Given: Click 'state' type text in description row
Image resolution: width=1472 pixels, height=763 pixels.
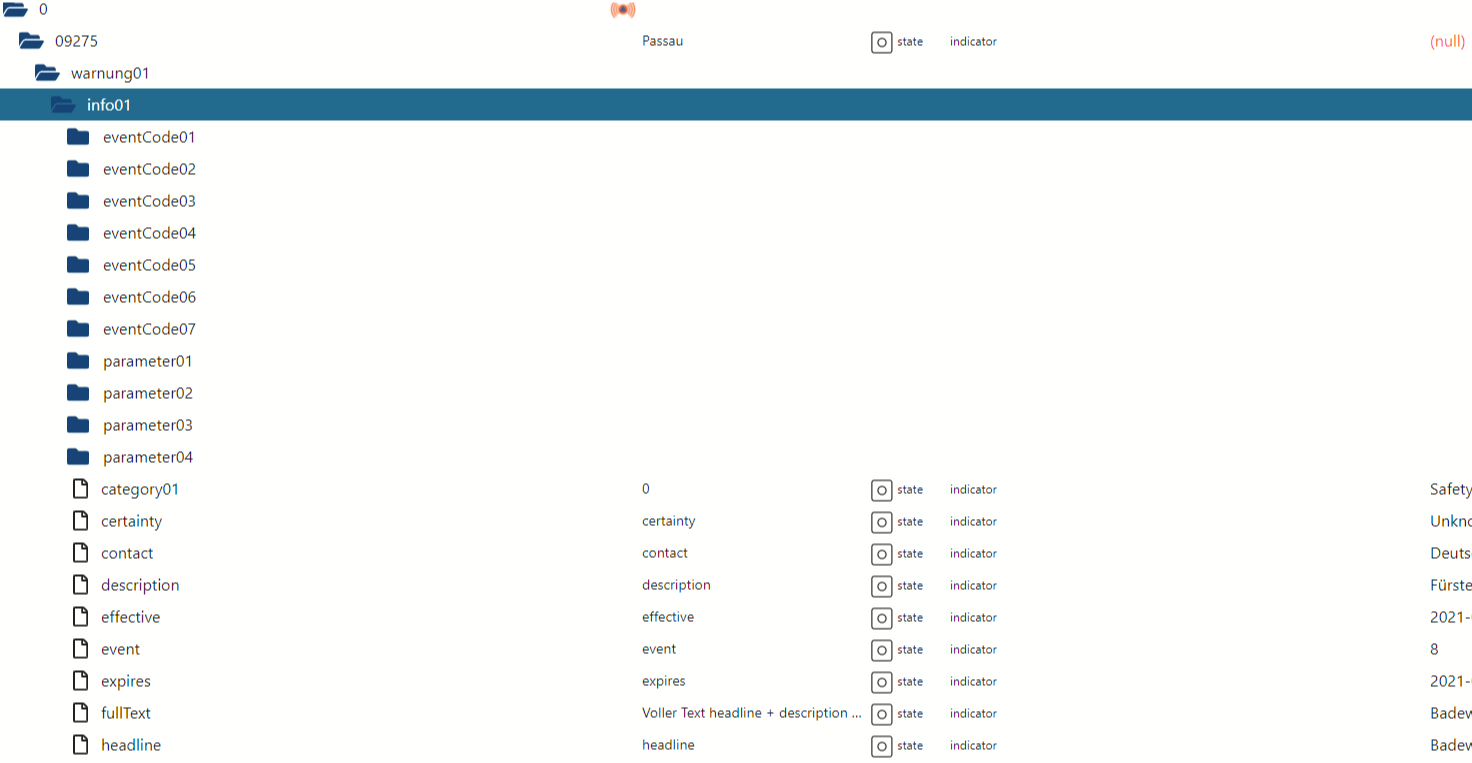Looking at the screenshot, I should point(910,585).
